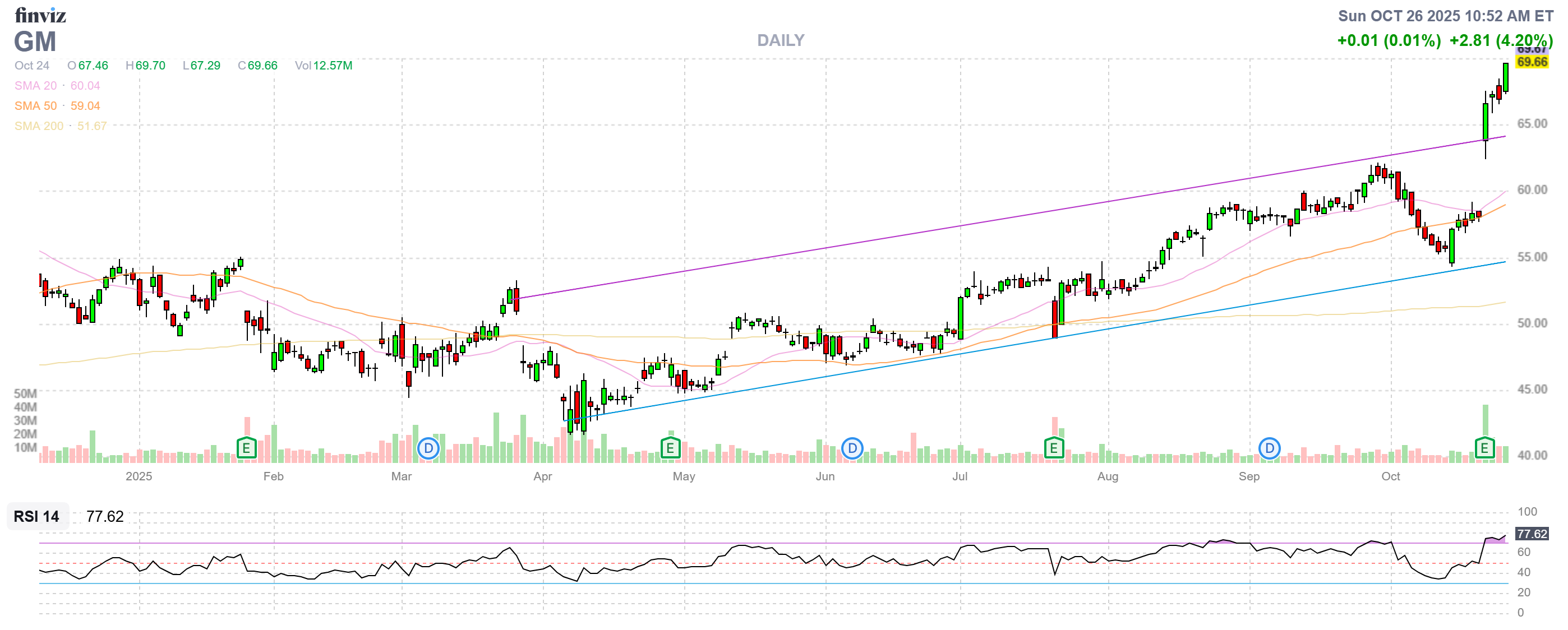1568x630 pixels.
Task: Click the late-April earnings E marker
Action: click(x=670, y=449)
